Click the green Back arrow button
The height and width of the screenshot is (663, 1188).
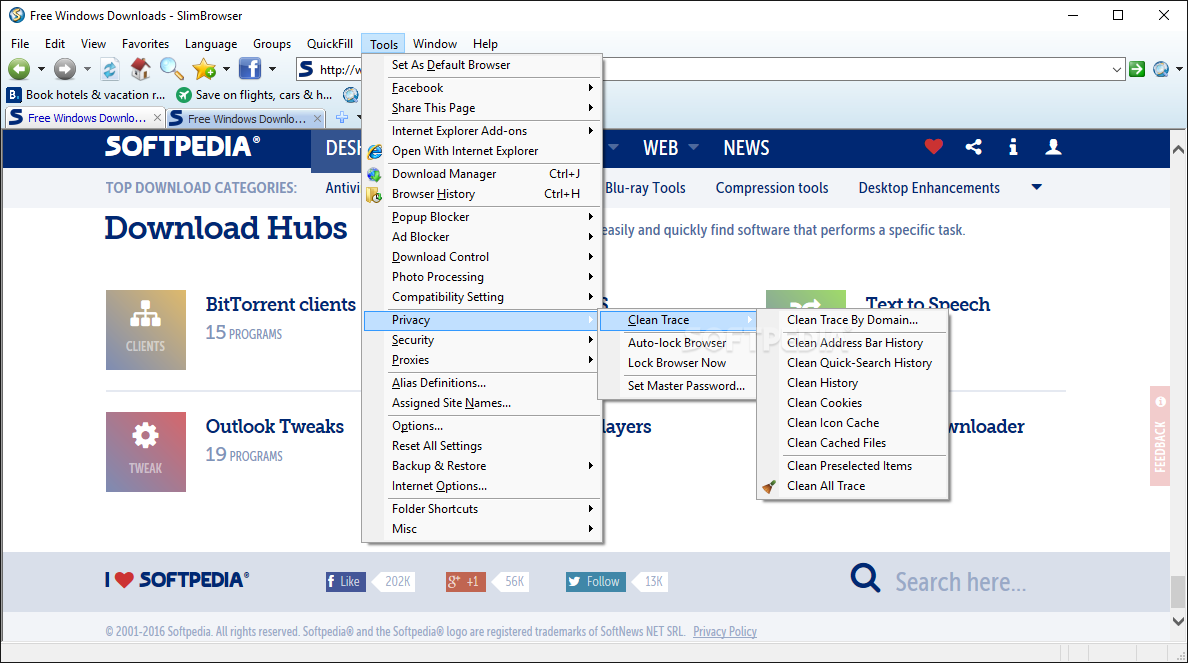coord(19,69)
